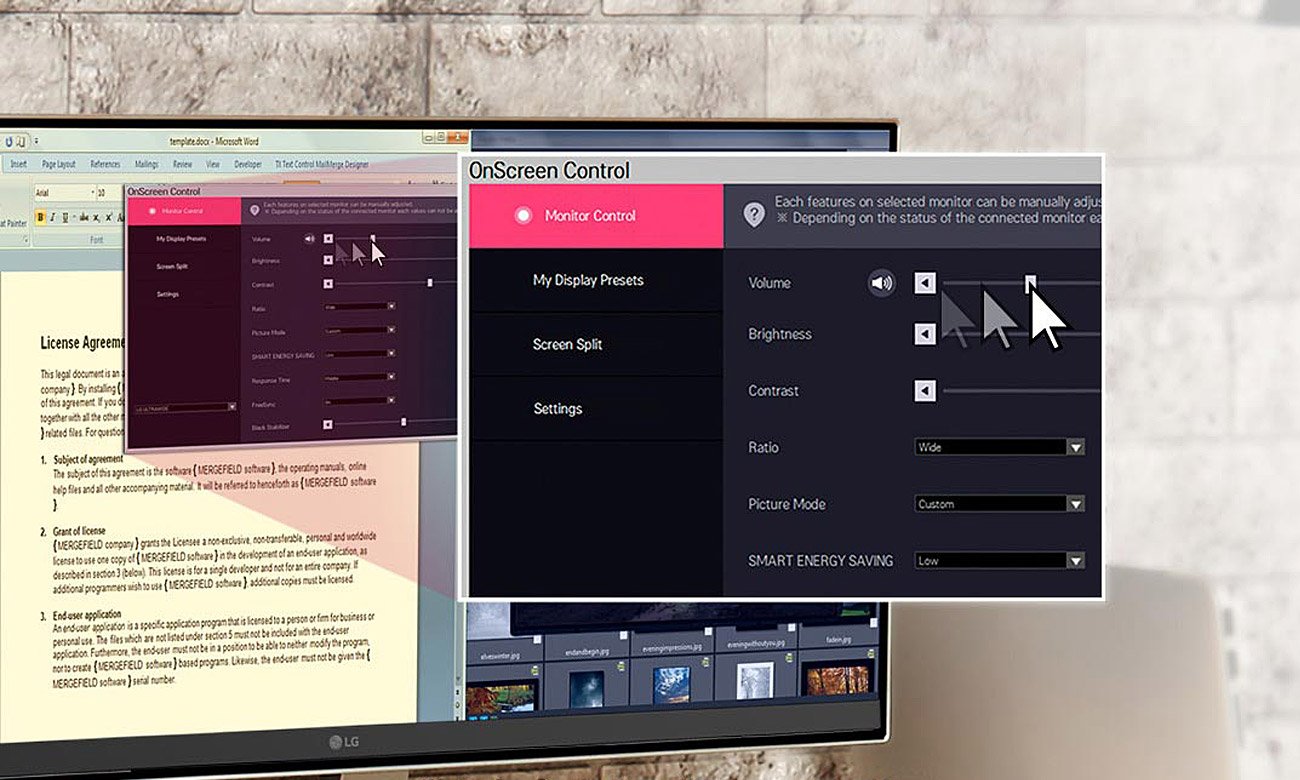Select Screen Split in small OnScreen Control window
The height and width of the screenshot is (780, 1300).
[172, 267]
